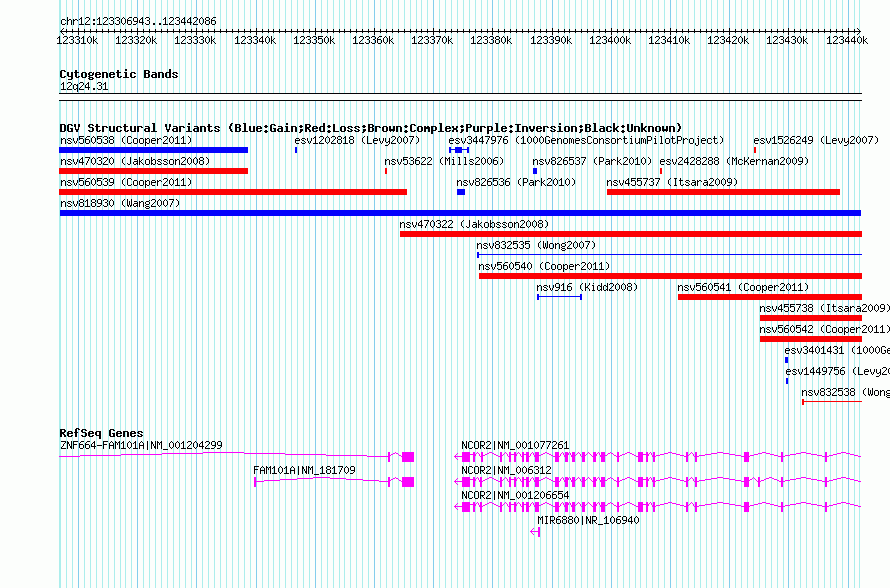Screen dimensions: 890x588
Task: Click the Cytogenetic Bands track title
Action: coord(119,74)
